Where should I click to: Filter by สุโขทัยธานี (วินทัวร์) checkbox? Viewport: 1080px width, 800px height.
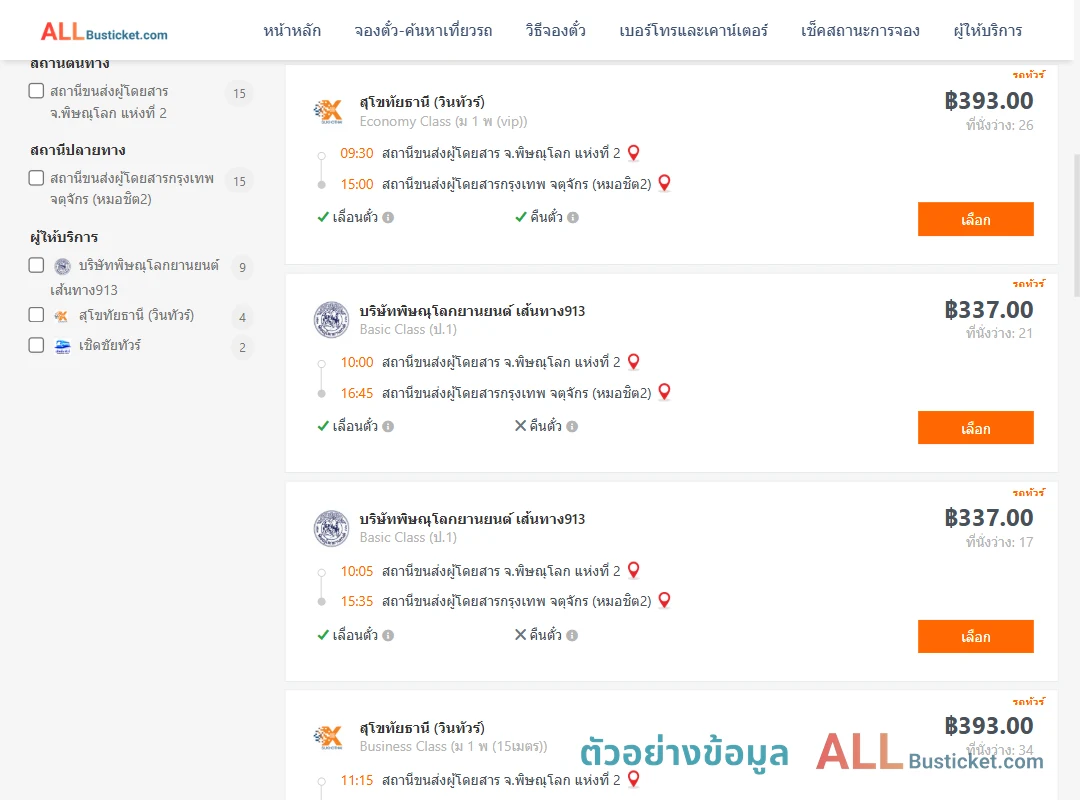click(x=37, y=315)
